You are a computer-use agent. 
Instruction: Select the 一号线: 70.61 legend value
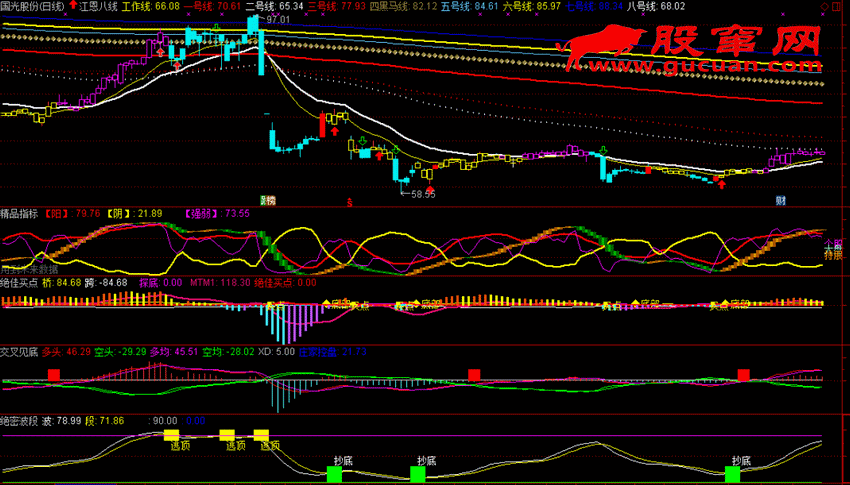(212, 7)
